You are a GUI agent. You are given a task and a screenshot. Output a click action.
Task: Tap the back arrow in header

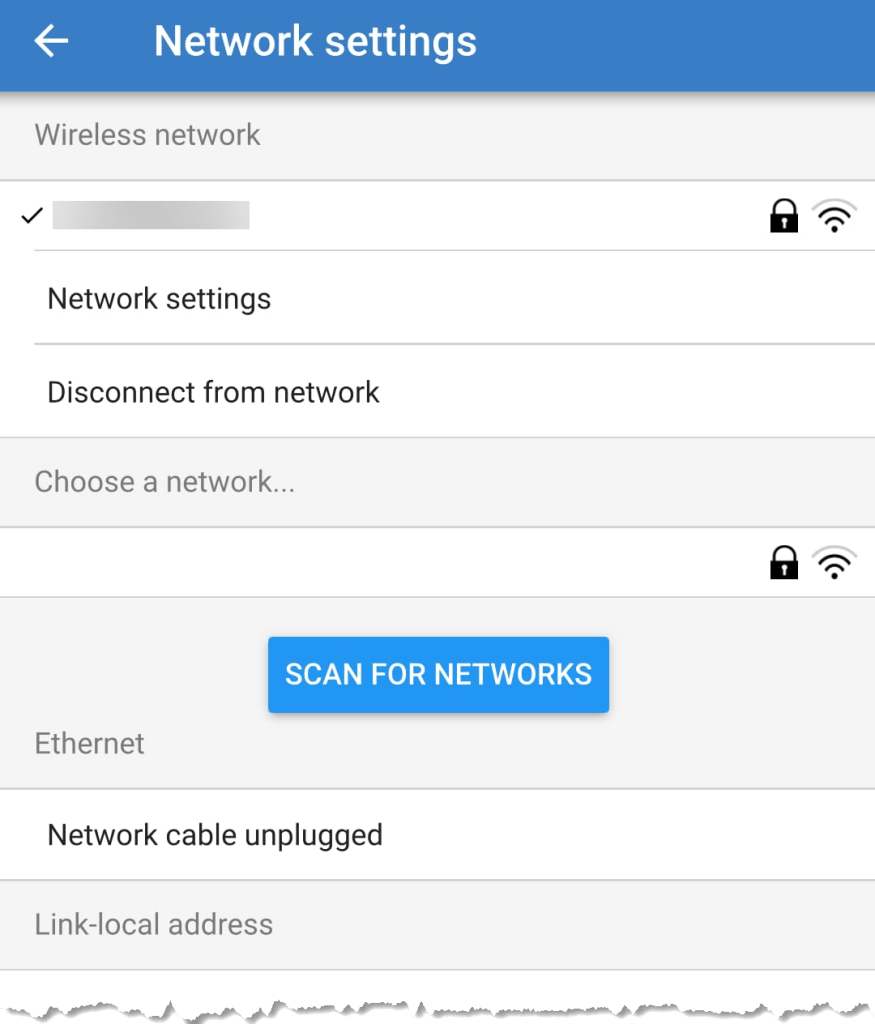[x=51, y=41]
